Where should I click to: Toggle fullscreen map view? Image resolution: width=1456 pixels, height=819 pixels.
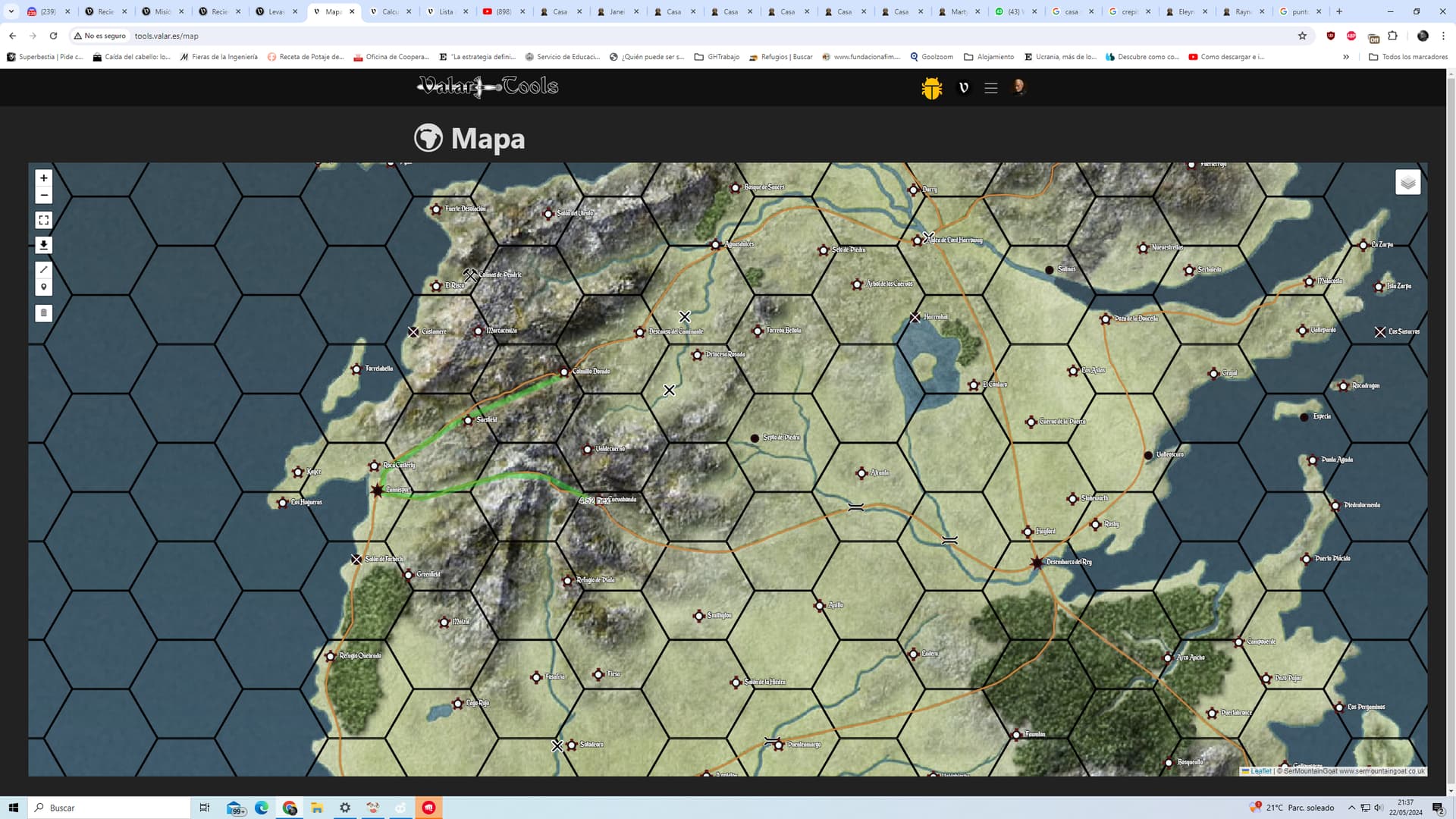pos(43,220)
